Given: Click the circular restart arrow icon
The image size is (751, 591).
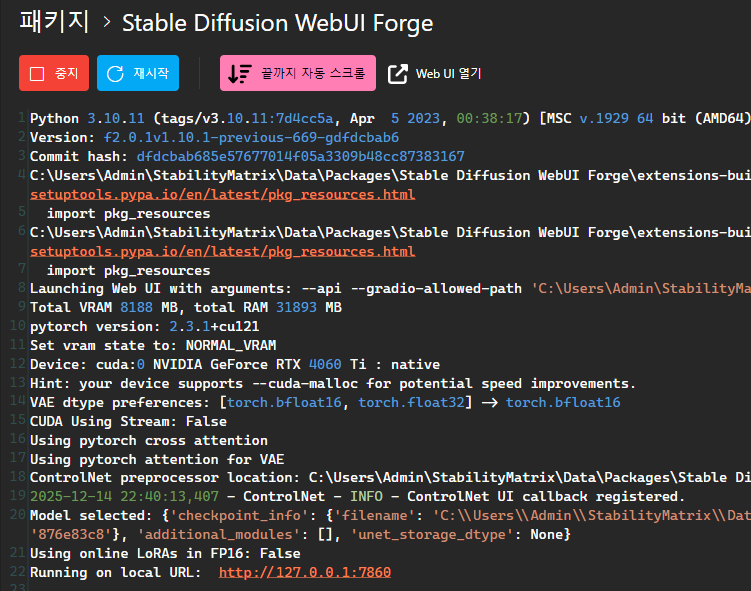Looking at the screenshot, I should click(115, 74).
